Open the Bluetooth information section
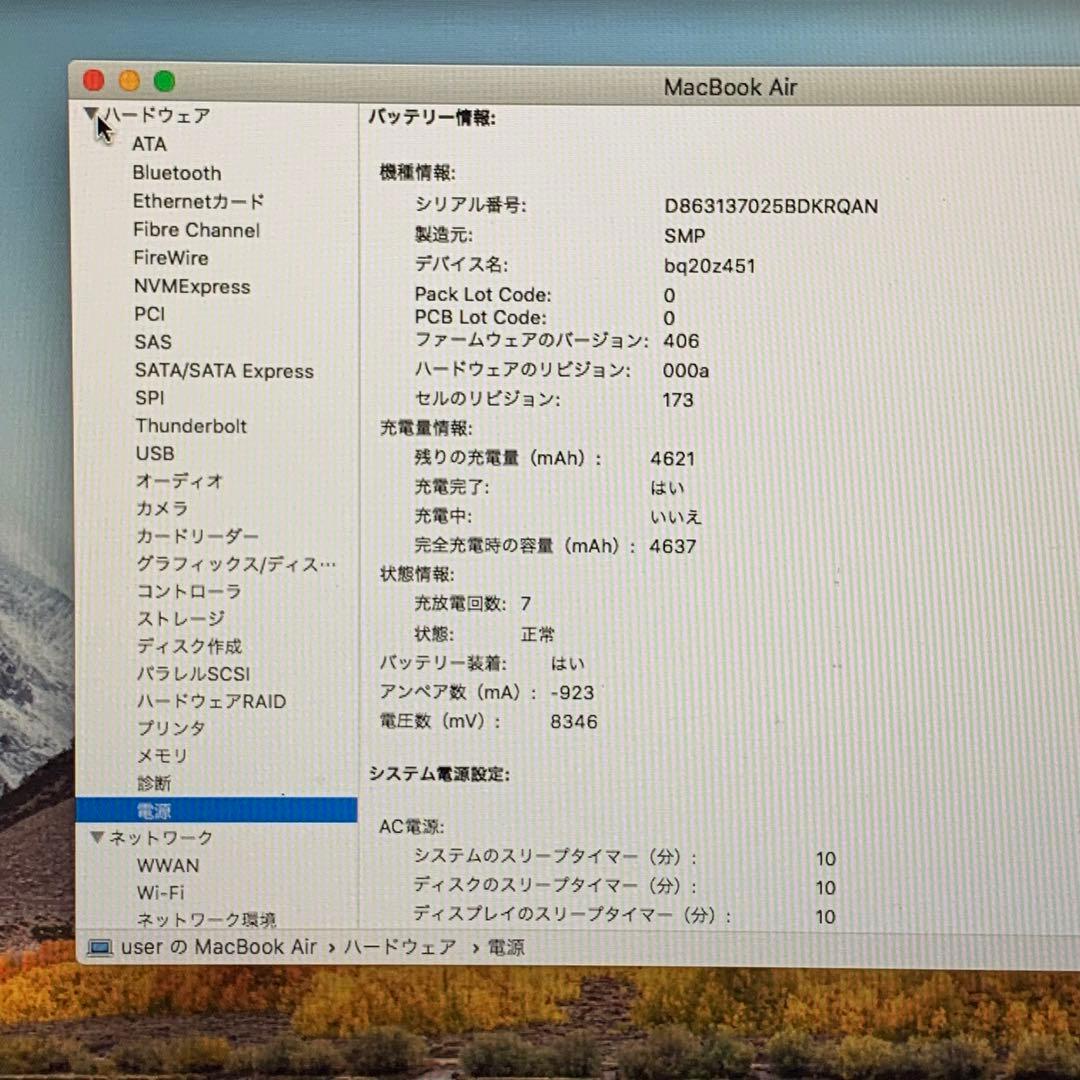This screenshot has width=1080, height=1080. pos(177,173)
